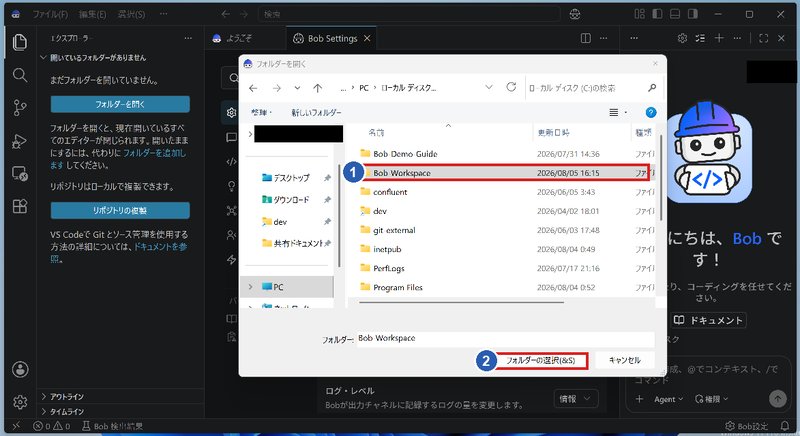Expand the address bar path dropdown
The image size is (800, 436).
coord(489,88)
